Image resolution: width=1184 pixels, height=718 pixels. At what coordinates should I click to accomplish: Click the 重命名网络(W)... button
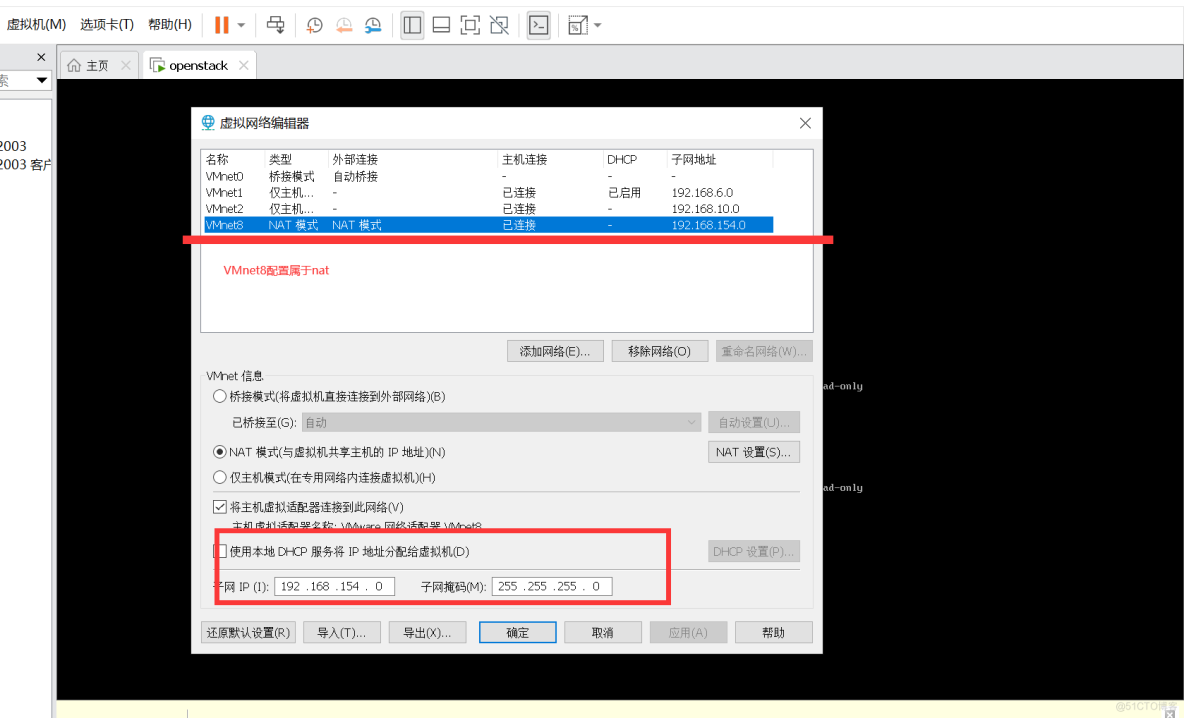point(764,351)
